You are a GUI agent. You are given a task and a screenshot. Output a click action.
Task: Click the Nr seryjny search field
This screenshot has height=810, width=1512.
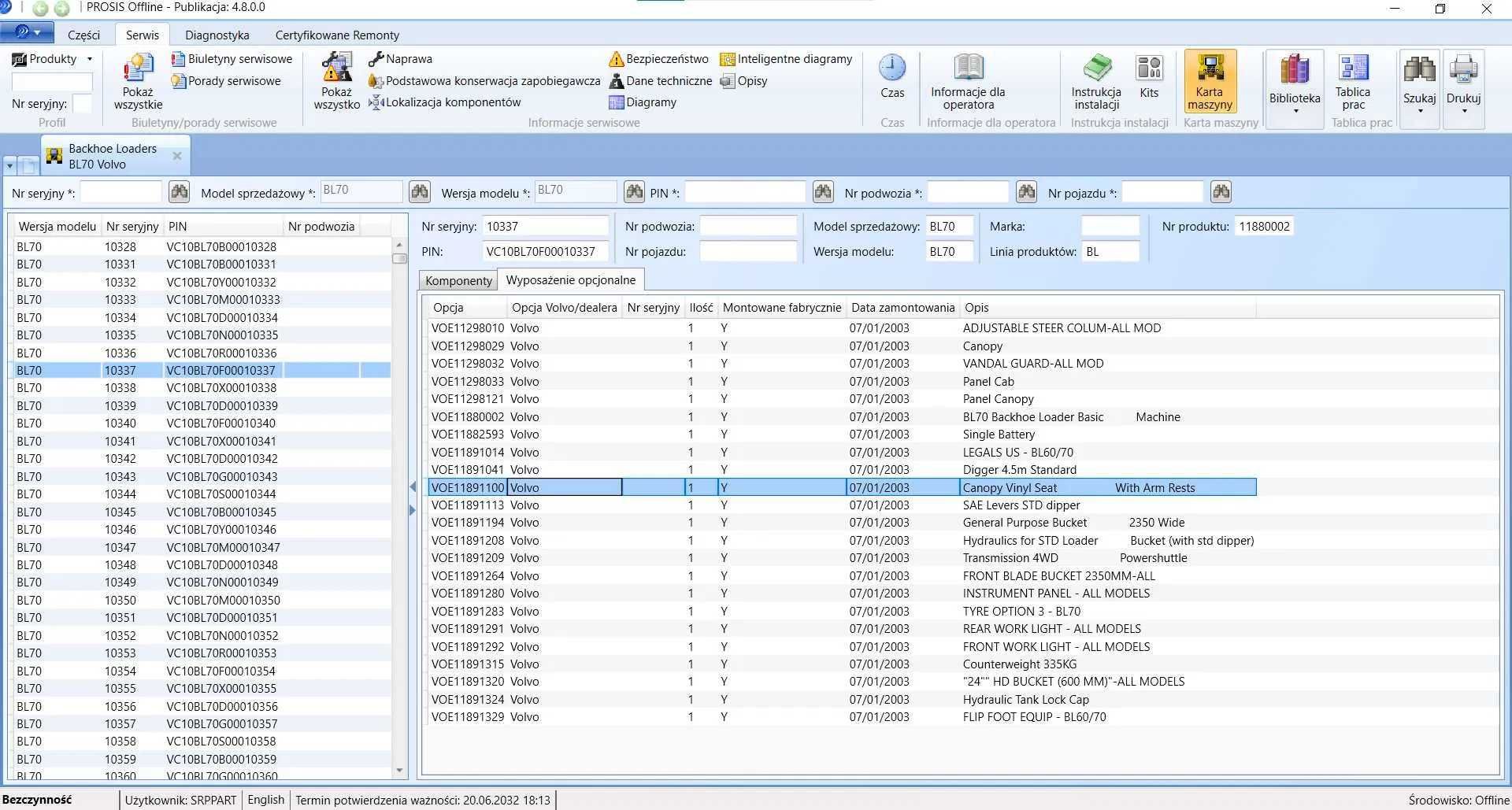coord(120,191)
